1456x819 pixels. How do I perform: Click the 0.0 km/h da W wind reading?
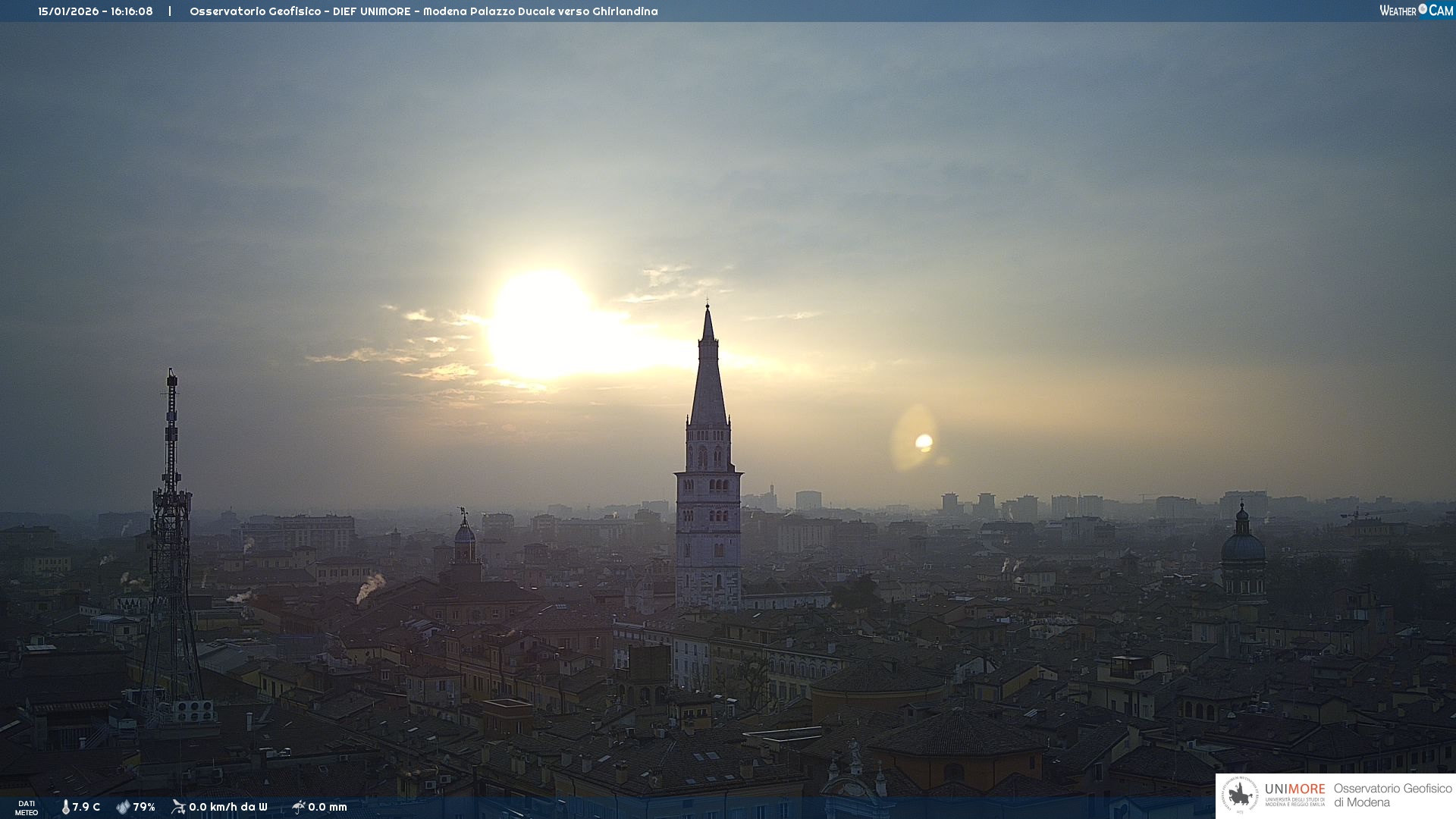coord(227,807)
